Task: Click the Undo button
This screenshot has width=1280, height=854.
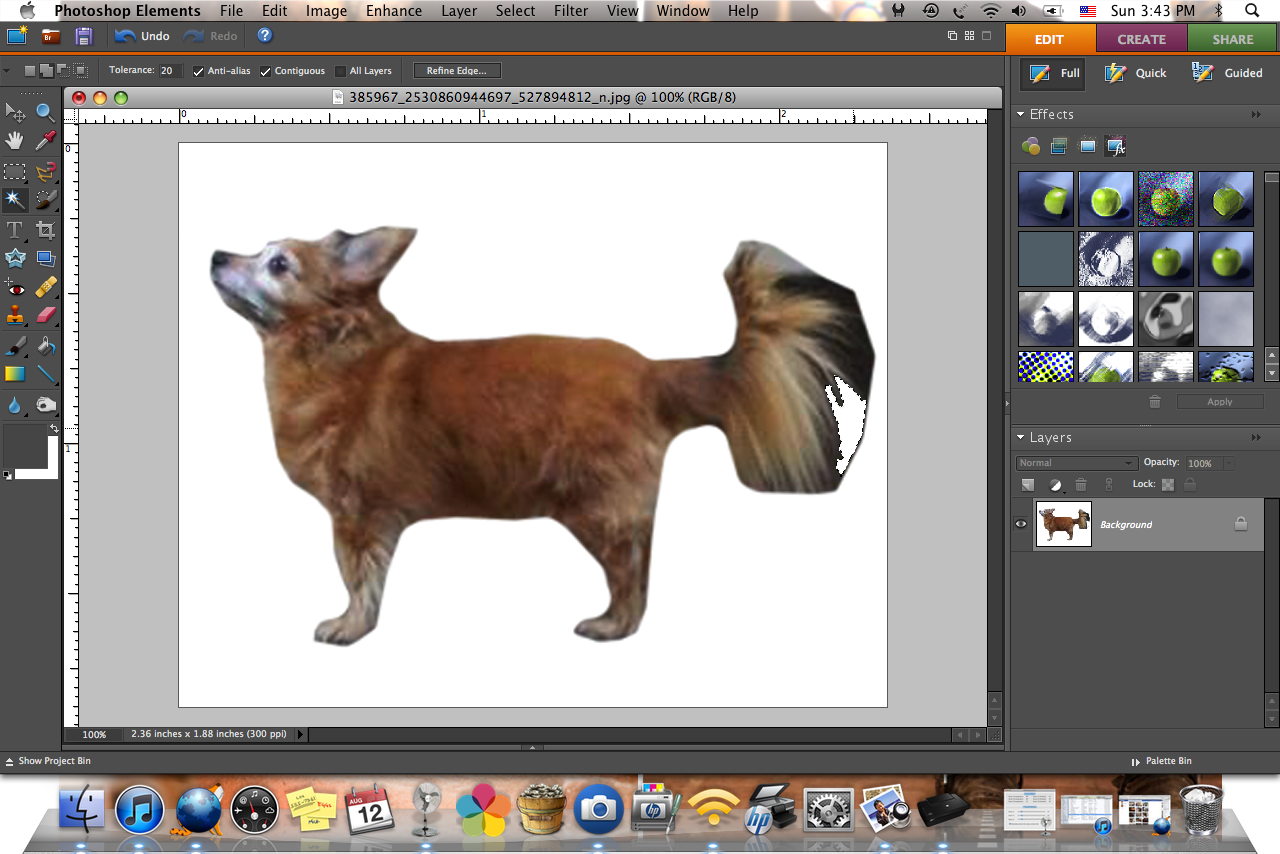Action: coord(142,36)
